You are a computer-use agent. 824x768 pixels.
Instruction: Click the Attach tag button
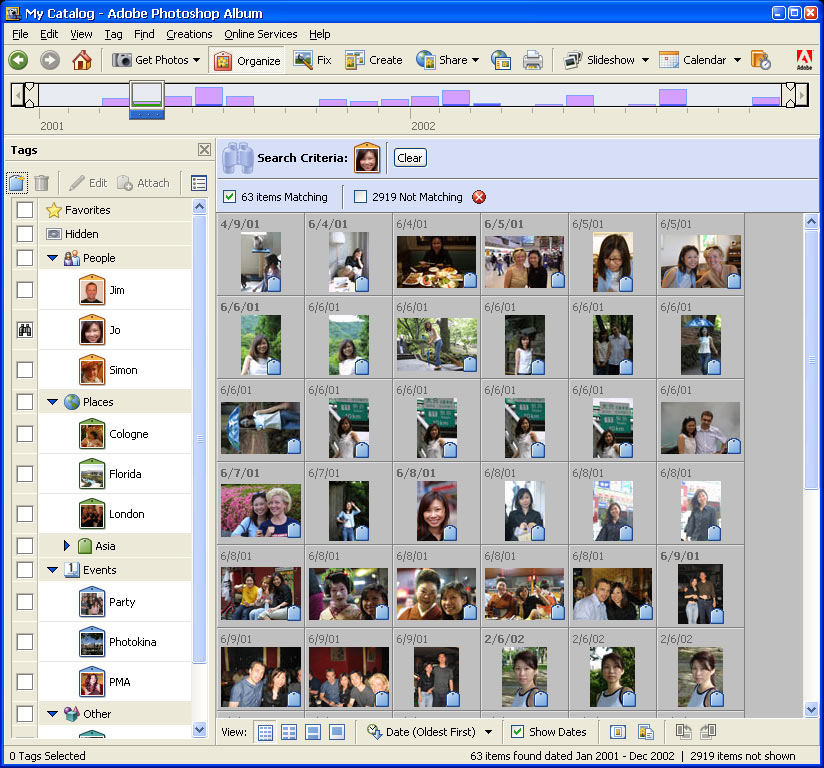(x=143, y=183)
